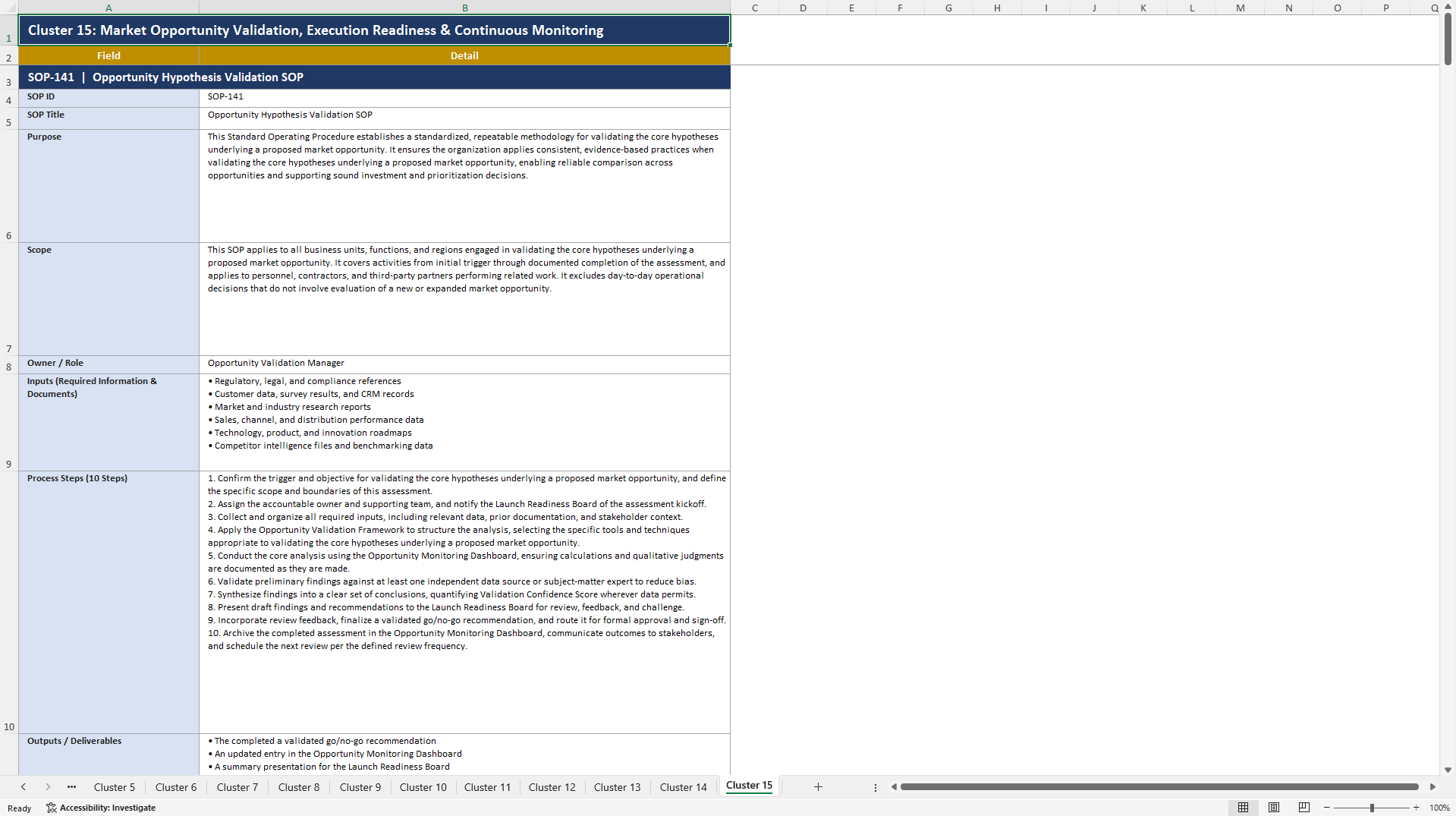
Task: Click the Field header cell
Action: tap(108, 55)
